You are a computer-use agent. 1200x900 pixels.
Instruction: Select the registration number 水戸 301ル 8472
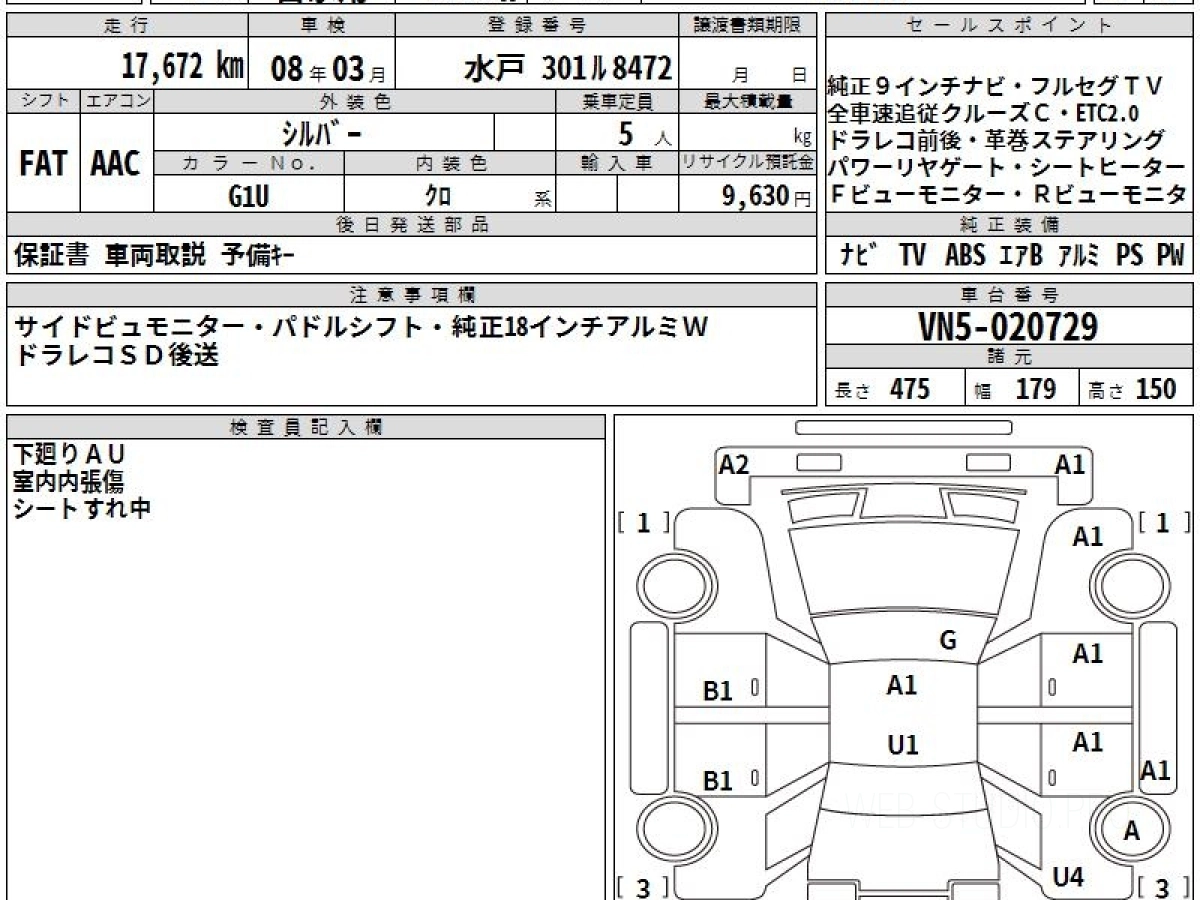tap(567, 67)
